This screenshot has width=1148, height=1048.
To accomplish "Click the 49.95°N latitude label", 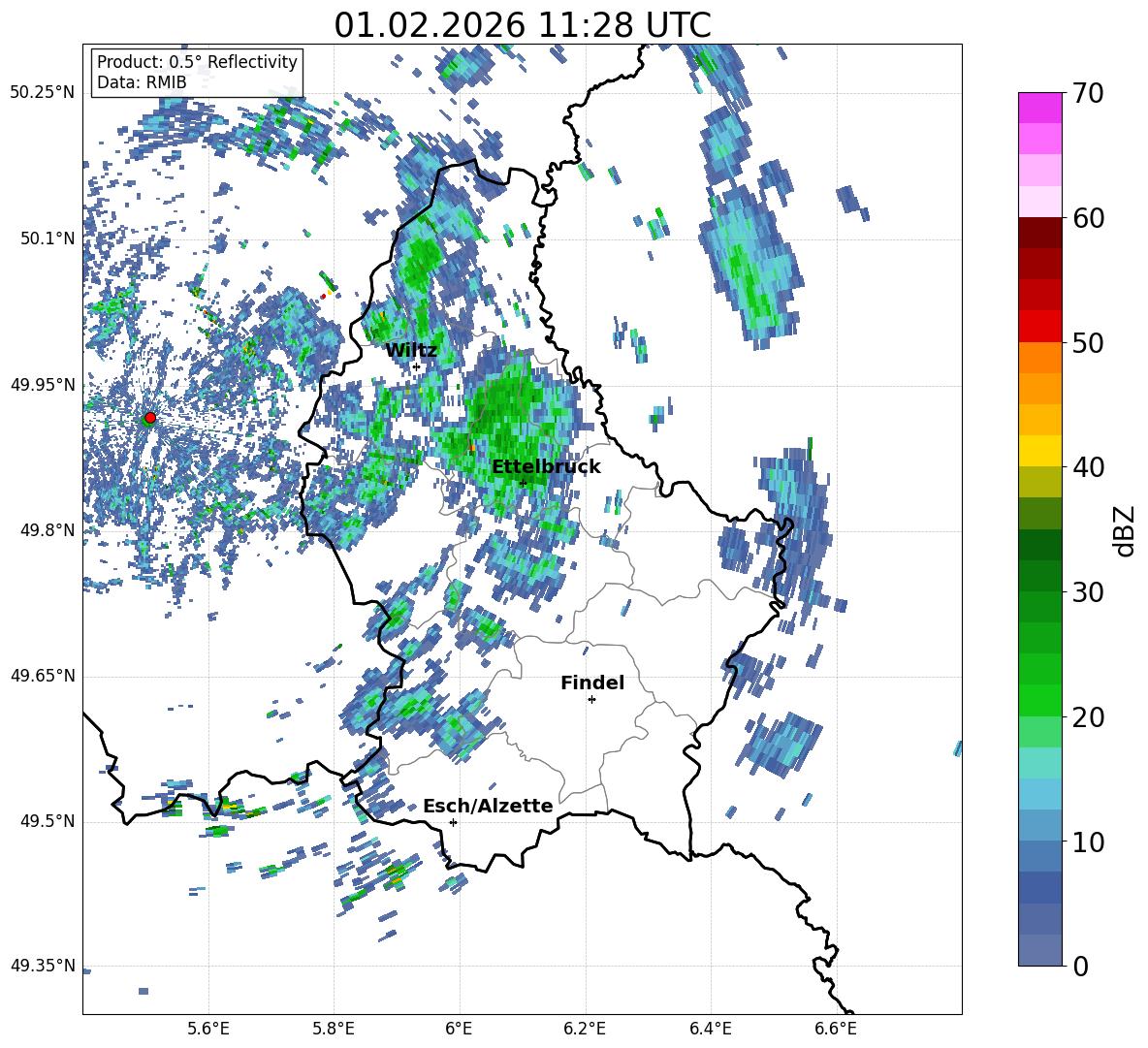I will point(43,385).
